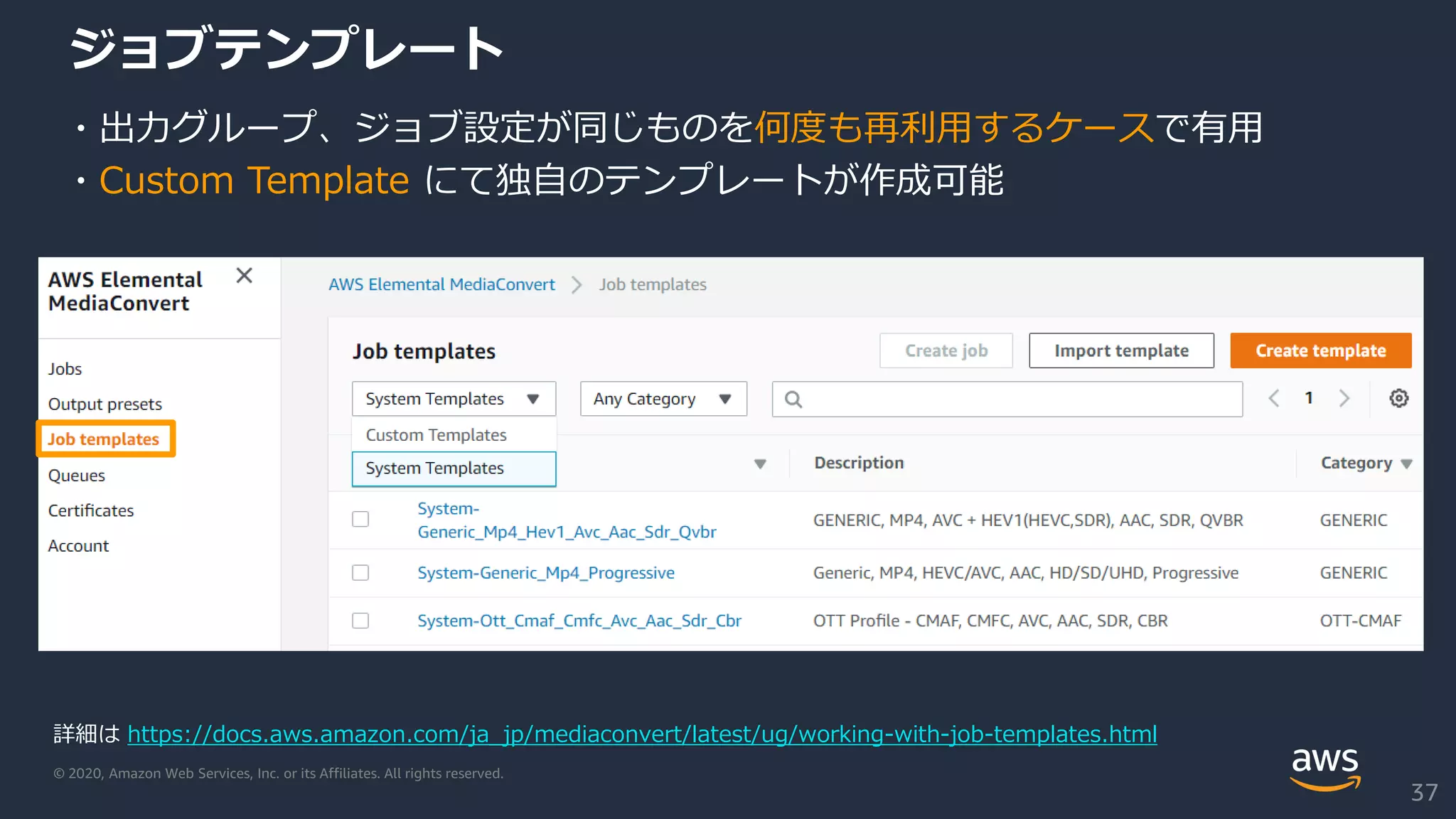Open Jobs in the sidebar
This screenshot has width=1456, height=819.
coord(65,369)
